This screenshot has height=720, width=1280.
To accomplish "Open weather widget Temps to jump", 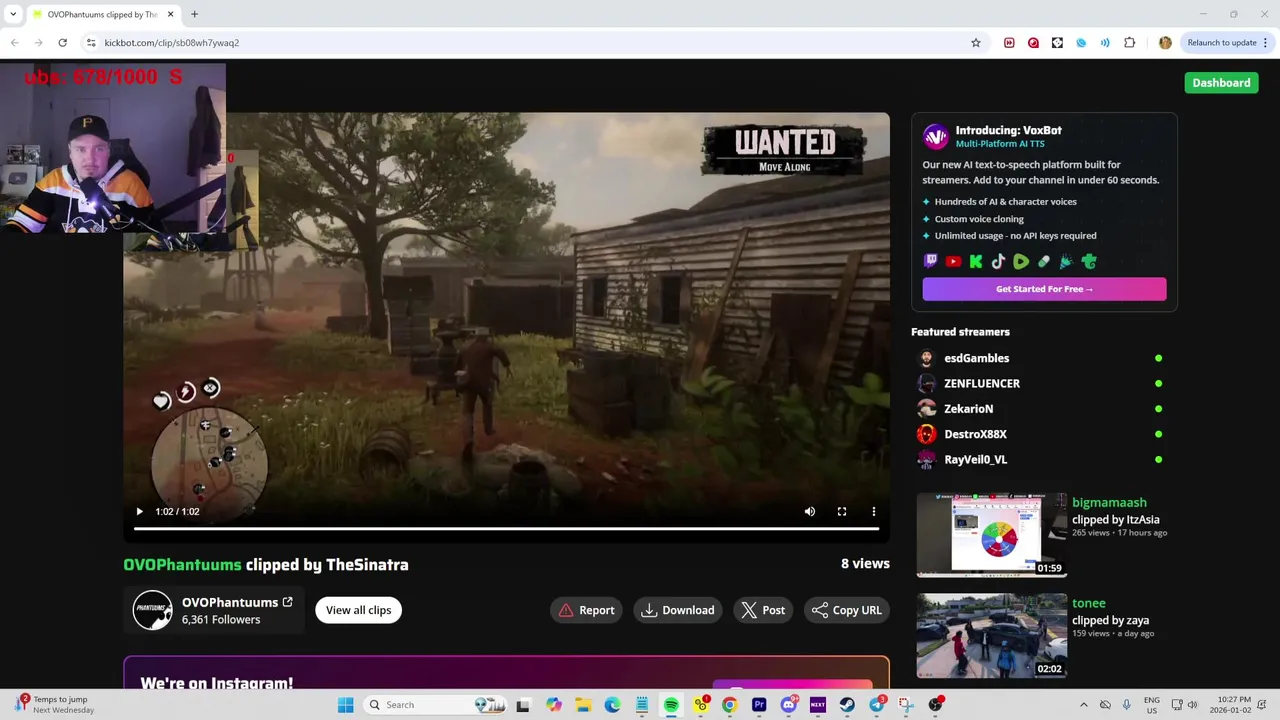I will coord(52,705).
